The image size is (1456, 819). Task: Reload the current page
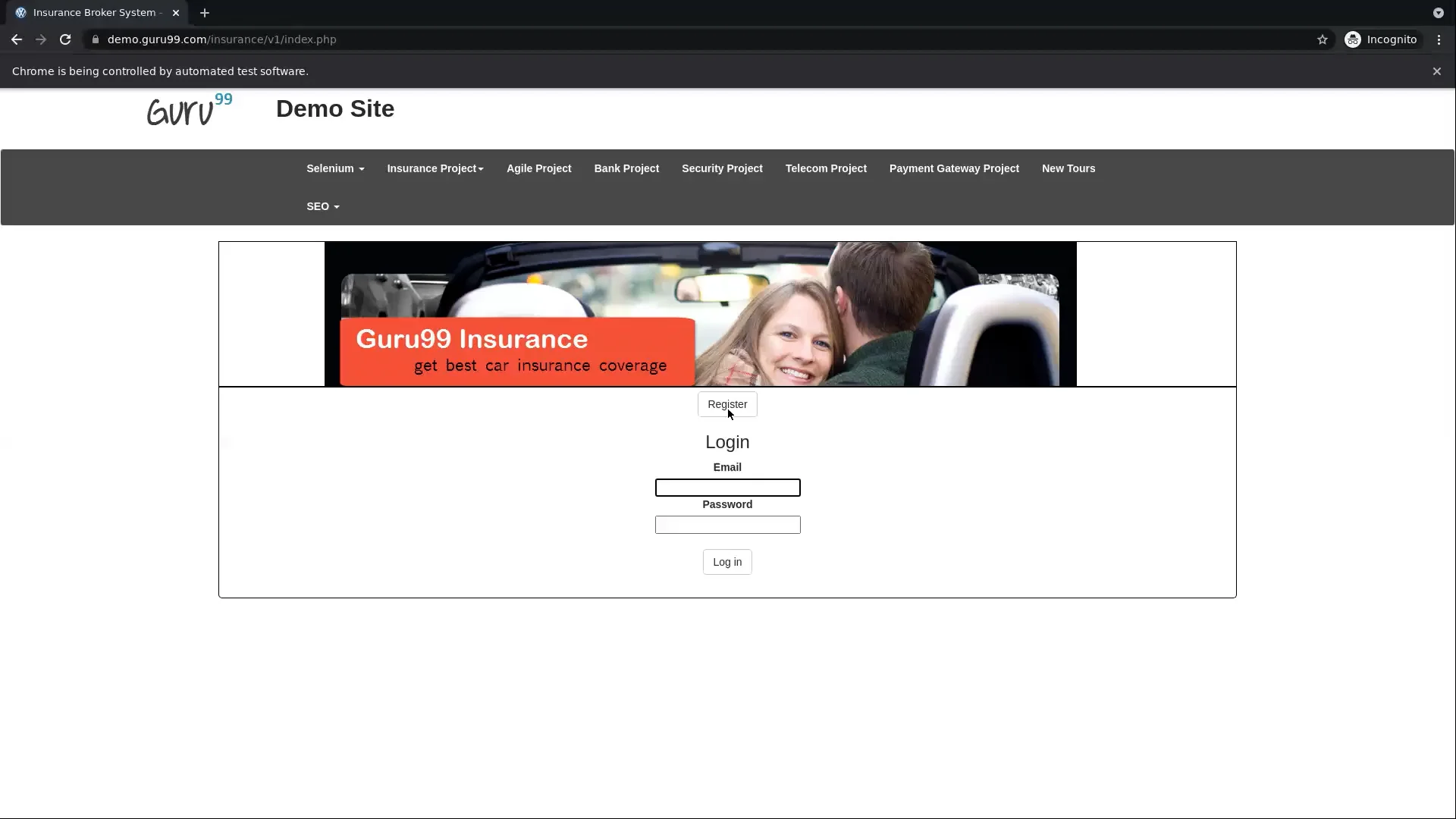click(65, 39)
